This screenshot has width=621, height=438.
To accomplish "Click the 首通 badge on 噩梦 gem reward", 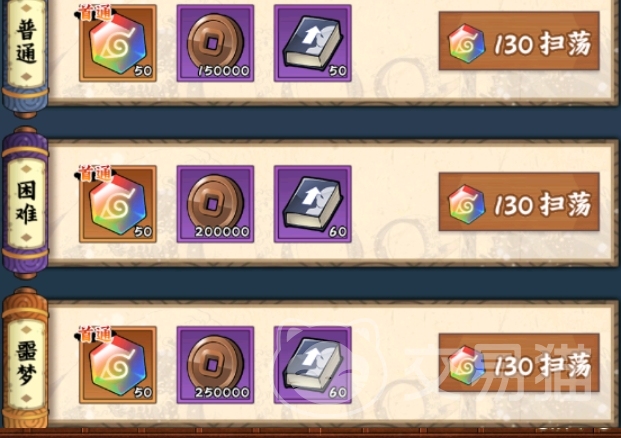I will (x=95, y=335).
